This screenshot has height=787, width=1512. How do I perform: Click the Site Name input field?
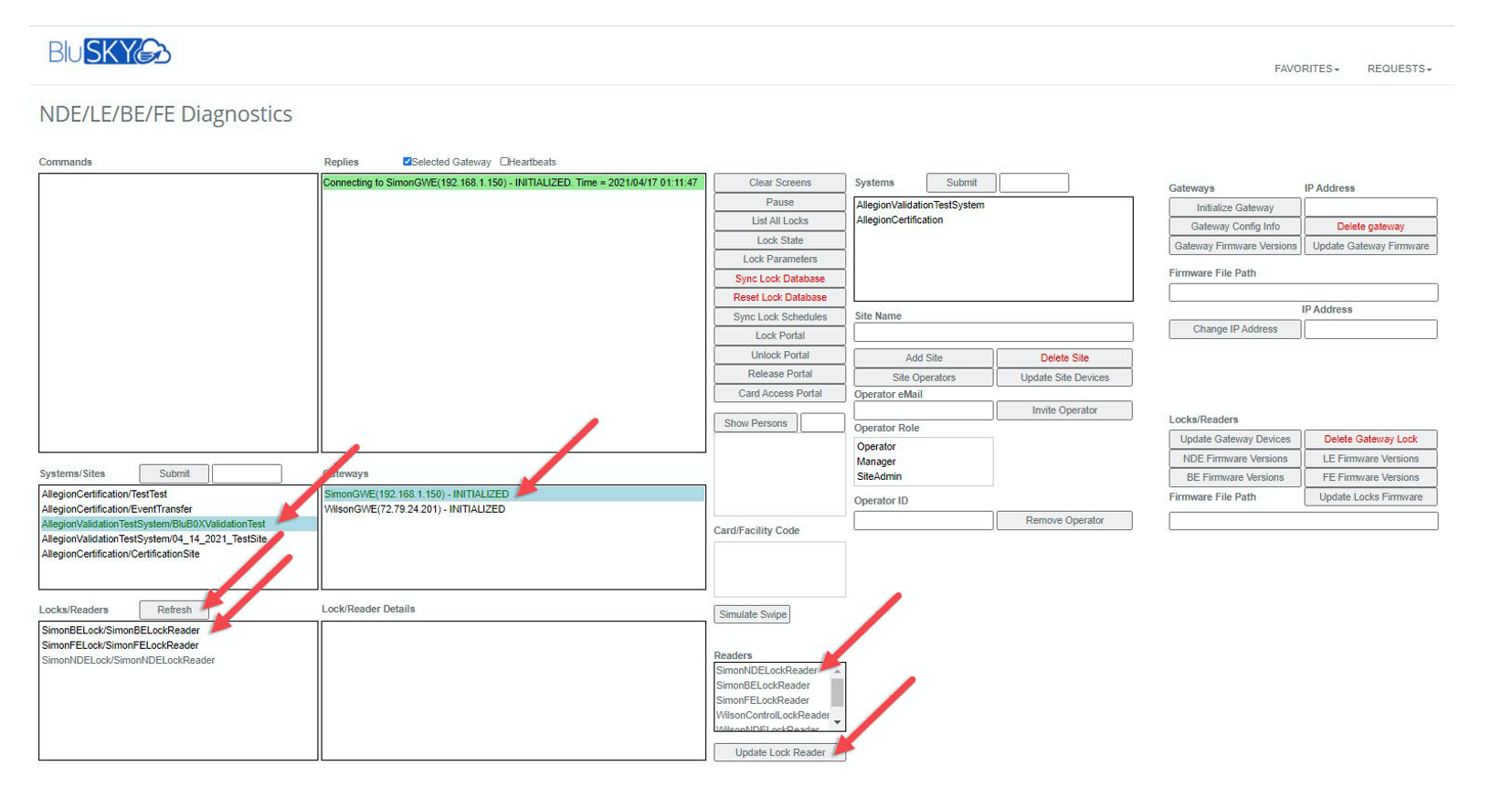(x=993, y=332)
